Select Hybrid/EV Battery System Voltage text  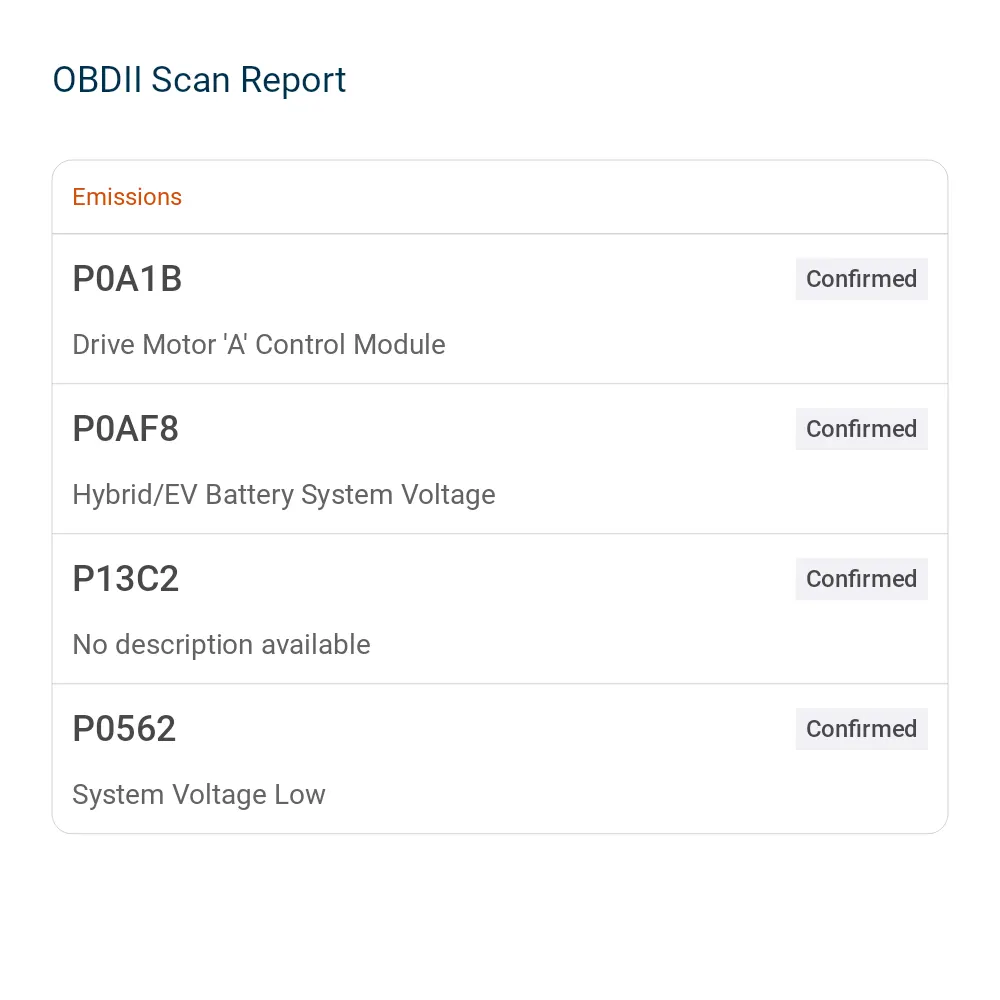pyautogui.click(x=284, y=495)
